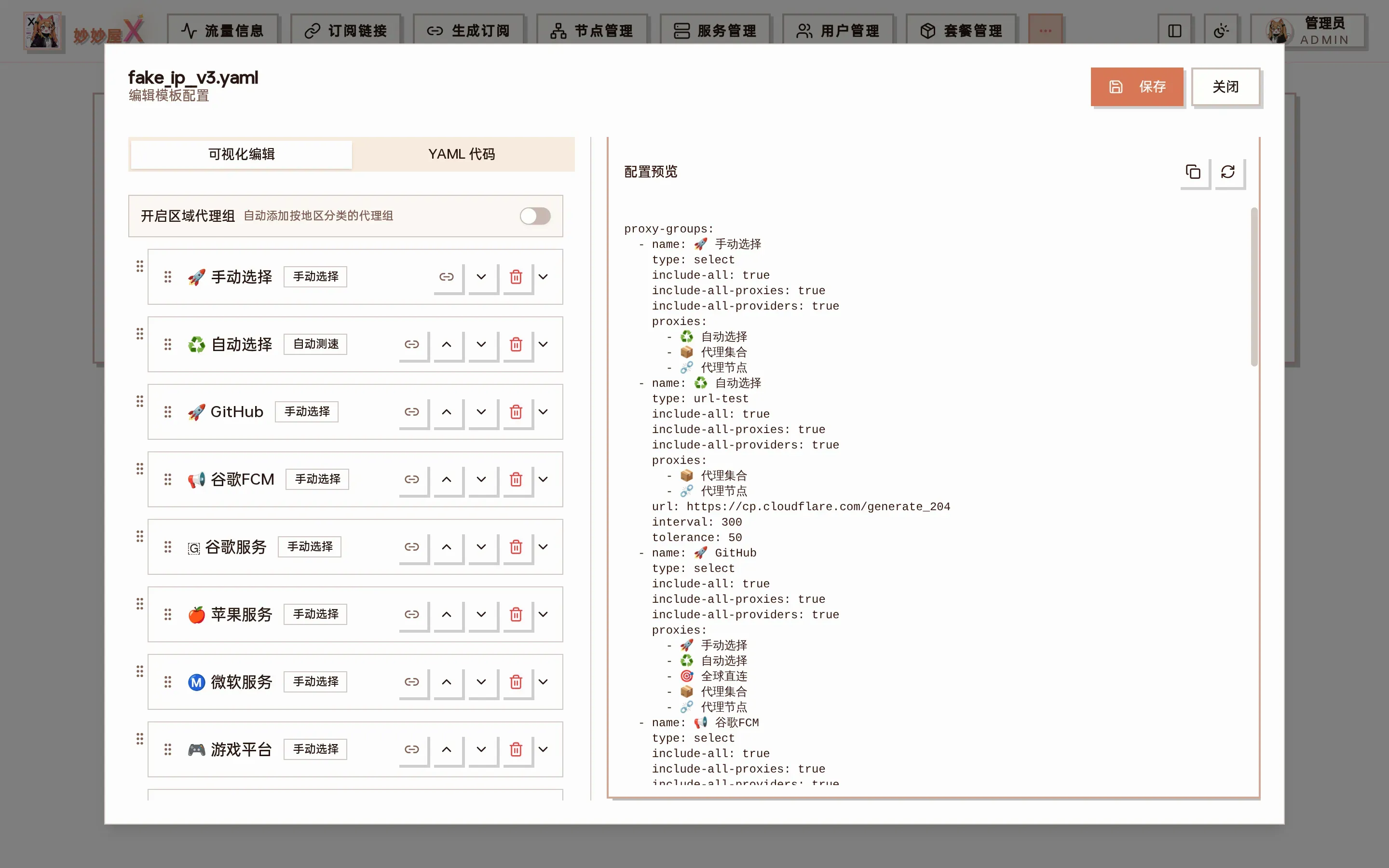Switch to the 可视化编辑 tab

click(242, 154)
